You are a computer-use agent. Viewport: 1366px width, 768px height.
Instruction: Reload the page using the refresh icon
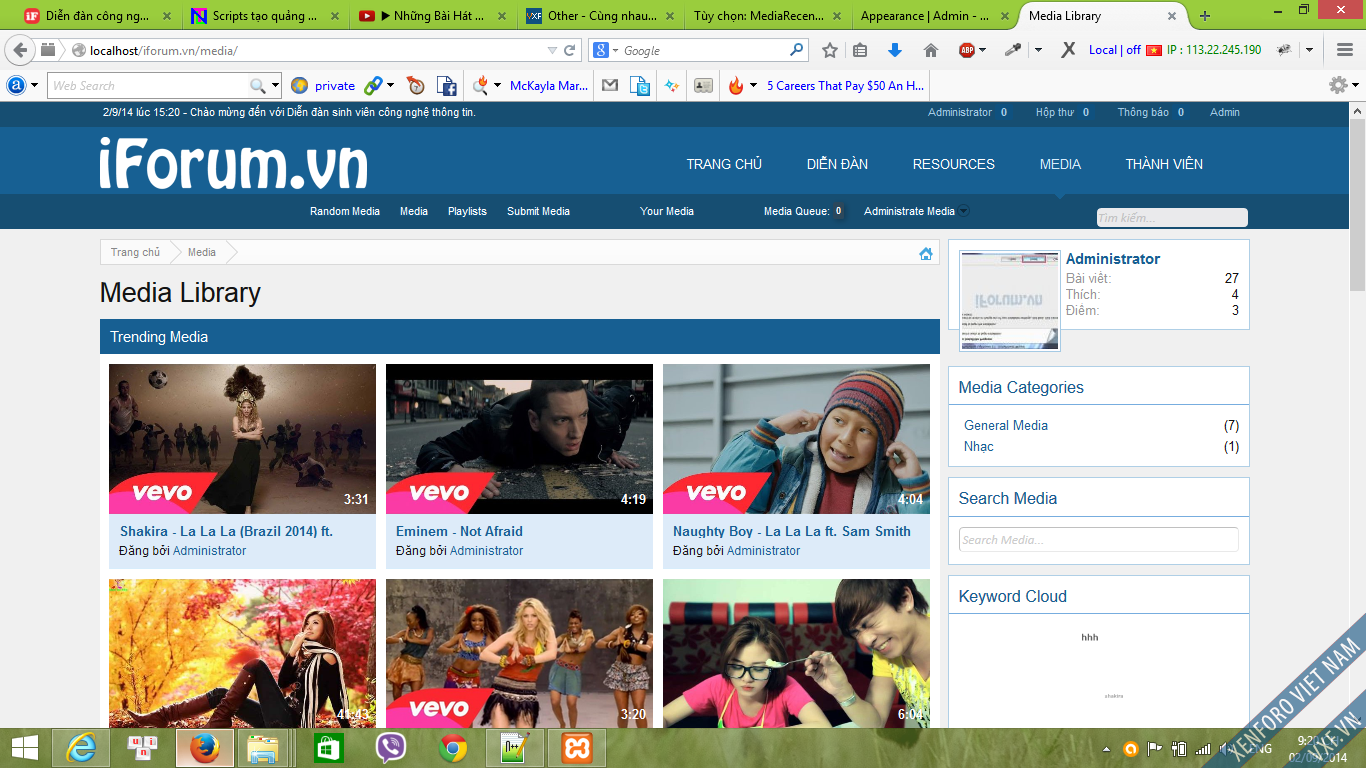point(570,50)
